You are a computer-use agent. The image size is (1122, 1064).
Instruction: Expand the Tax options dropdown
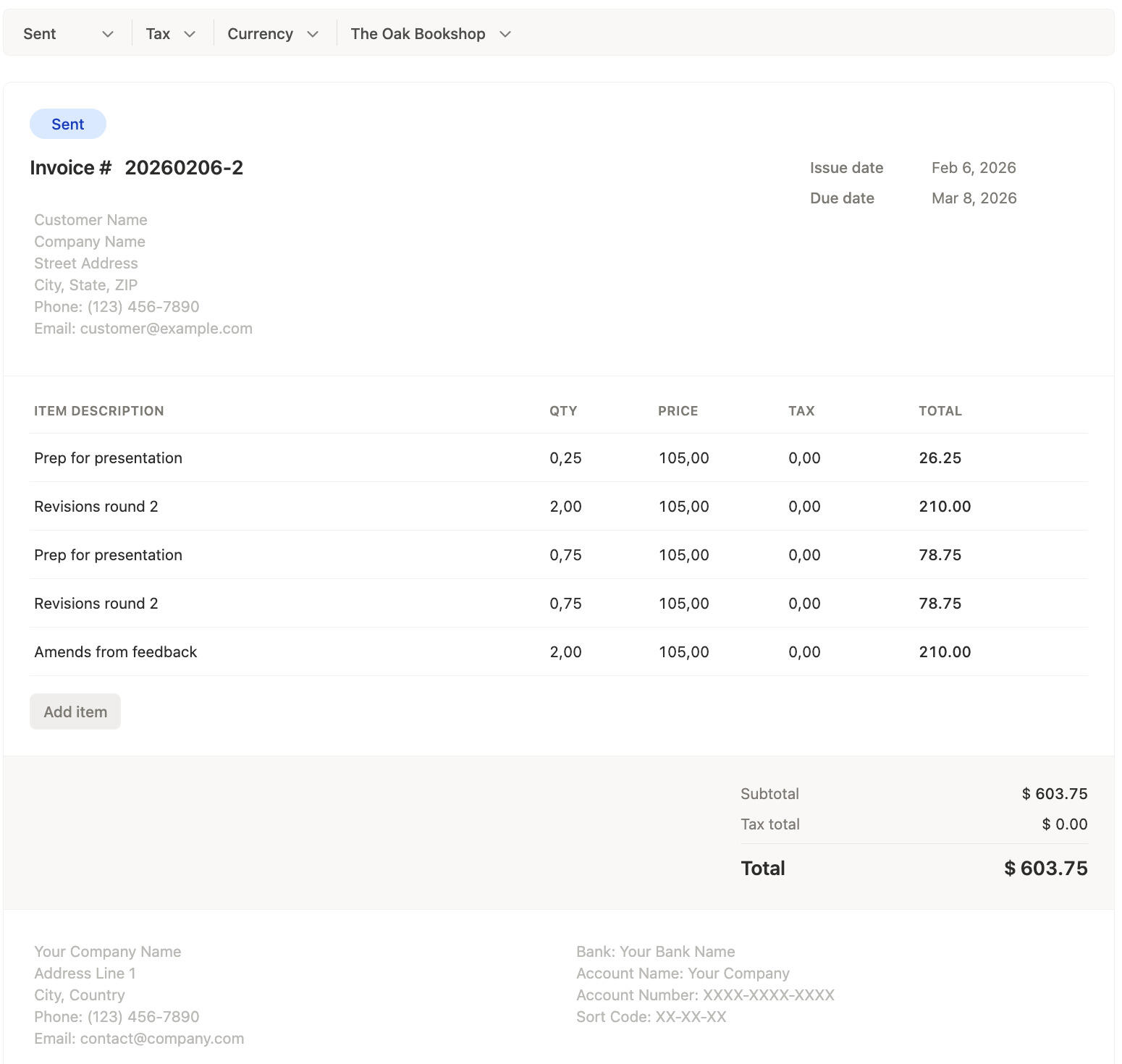(x=170, y=33)
